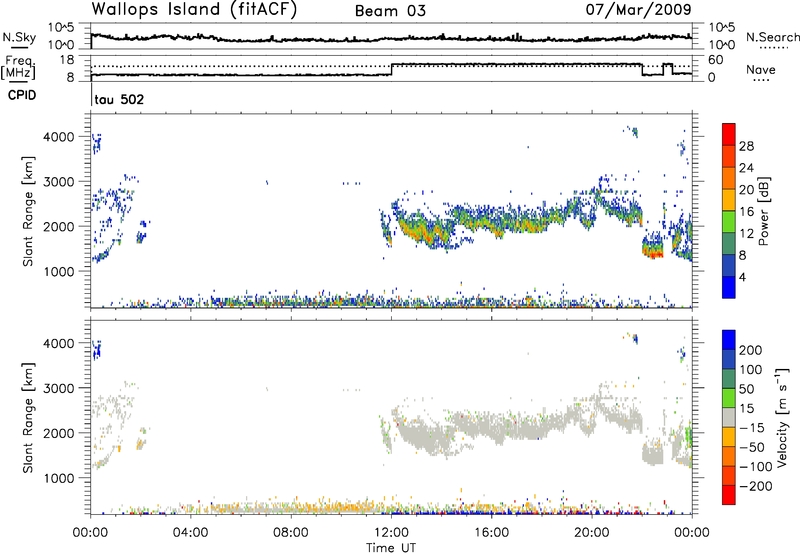Image resolution: width=800 pixels, height=554 pixels.
Task: Select the 'CPID' row label
Action: (22, 95)
